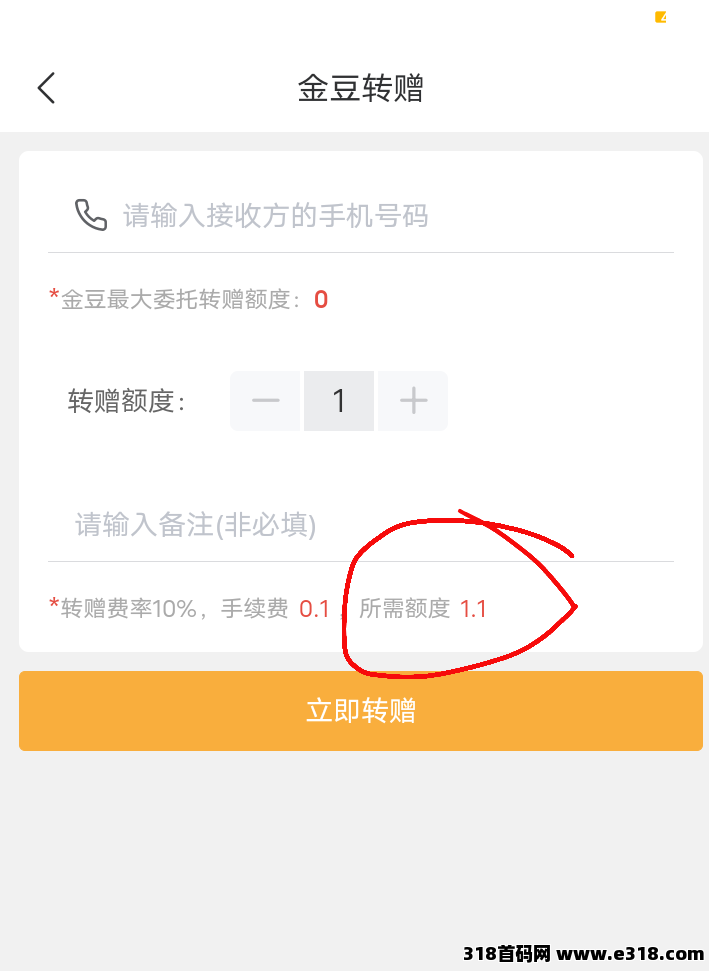Screen dimensions: 709x971
Task: Click the 所需额度 label text
Action: (404, 609)
